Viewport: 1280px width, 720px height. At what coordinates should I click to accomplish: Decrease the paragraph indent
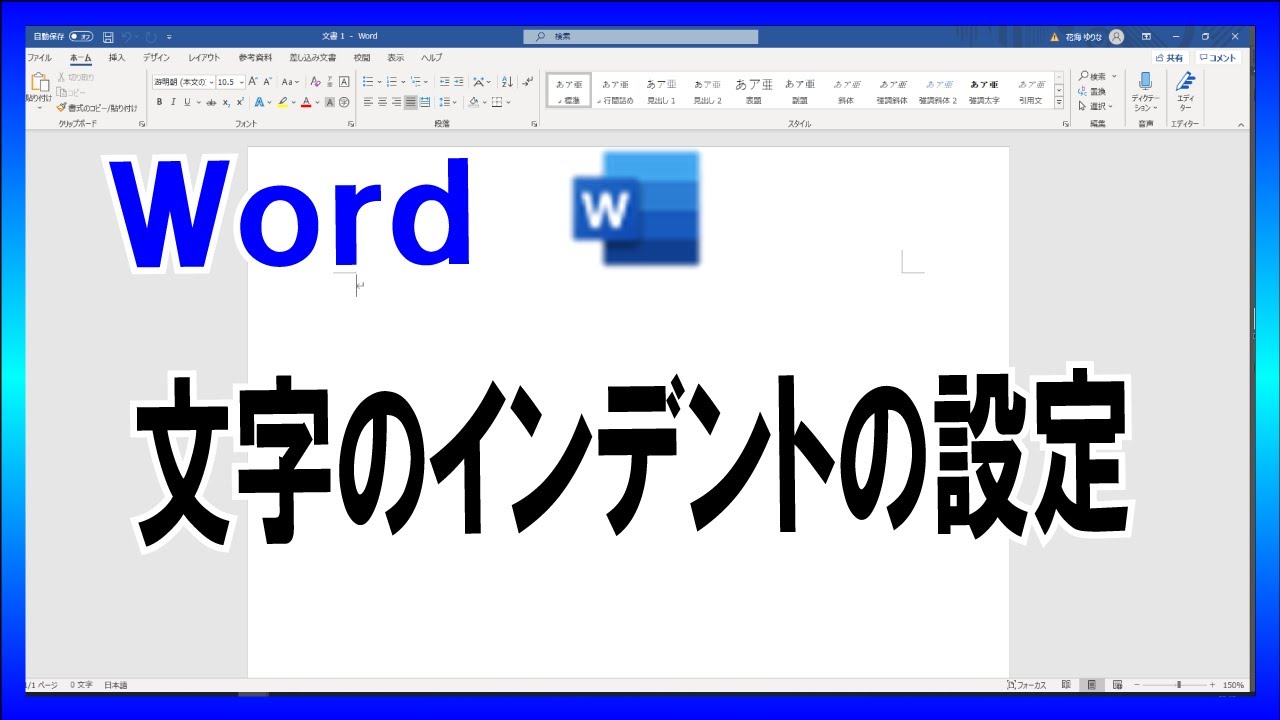pos(444,82)
